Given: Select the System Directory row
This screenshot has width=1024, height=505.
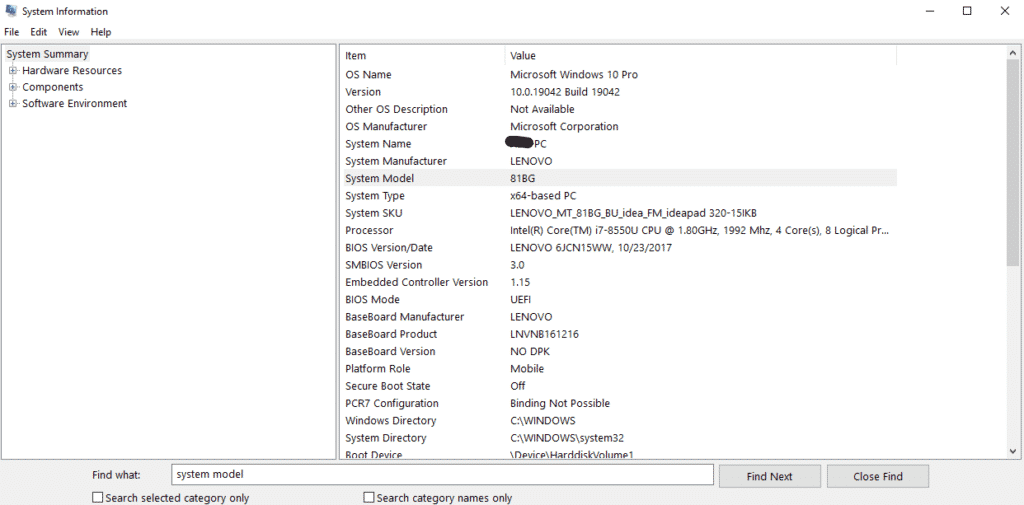Looking at the screenshot, I should click(619, 438).
